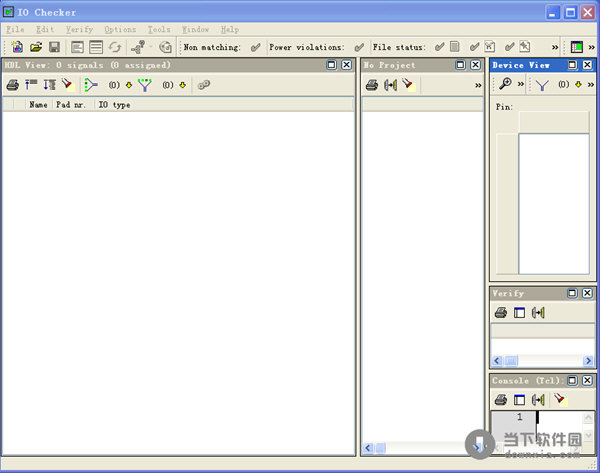The height and width of the screenshot is (473, 600).
Task: Create a new project from main toolbar
Action: 17,47
